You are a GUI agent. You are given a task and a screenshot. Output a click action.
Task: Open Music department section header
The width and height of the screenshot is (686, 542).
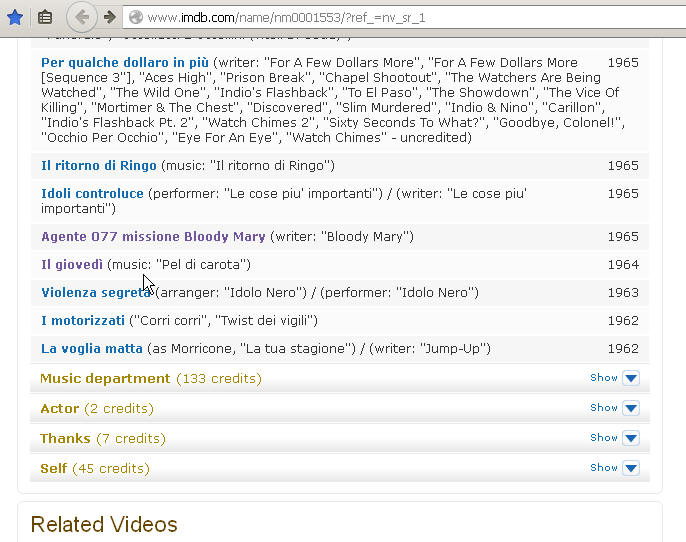tap(340, 378)
